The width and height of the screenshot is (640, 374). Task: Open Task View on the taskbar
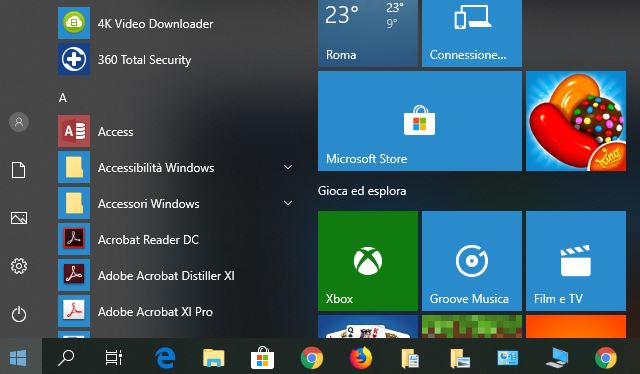coord(114,358)
